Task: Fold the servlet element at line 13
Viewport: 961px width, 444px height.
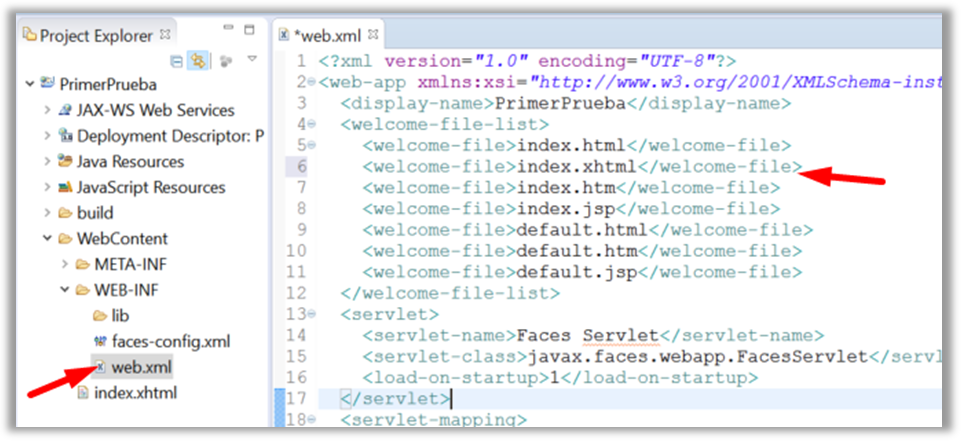Action: (x=311, y=314)
